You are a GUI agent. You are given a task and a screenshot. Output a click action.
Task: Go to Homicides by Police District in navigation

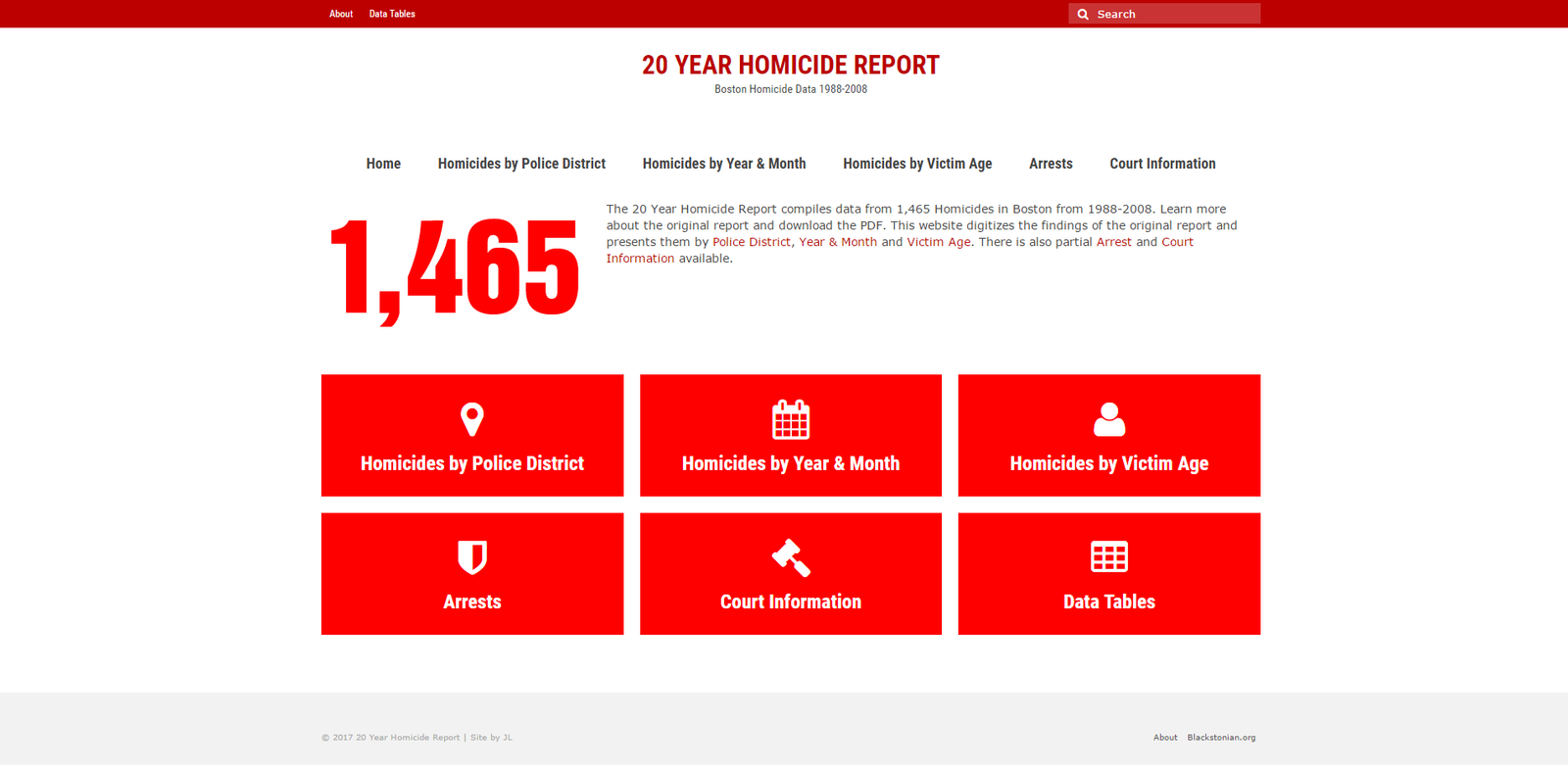521,164
